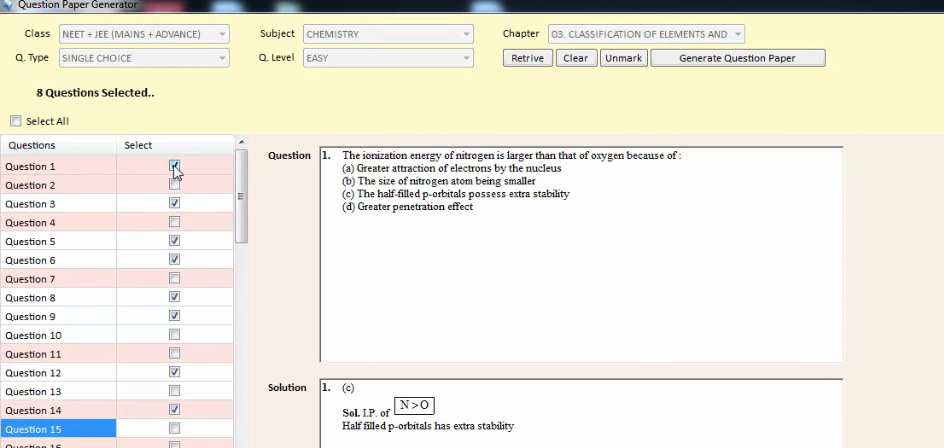Select Question 7 row in list
944x448 pixels.
tap(58, 279)
